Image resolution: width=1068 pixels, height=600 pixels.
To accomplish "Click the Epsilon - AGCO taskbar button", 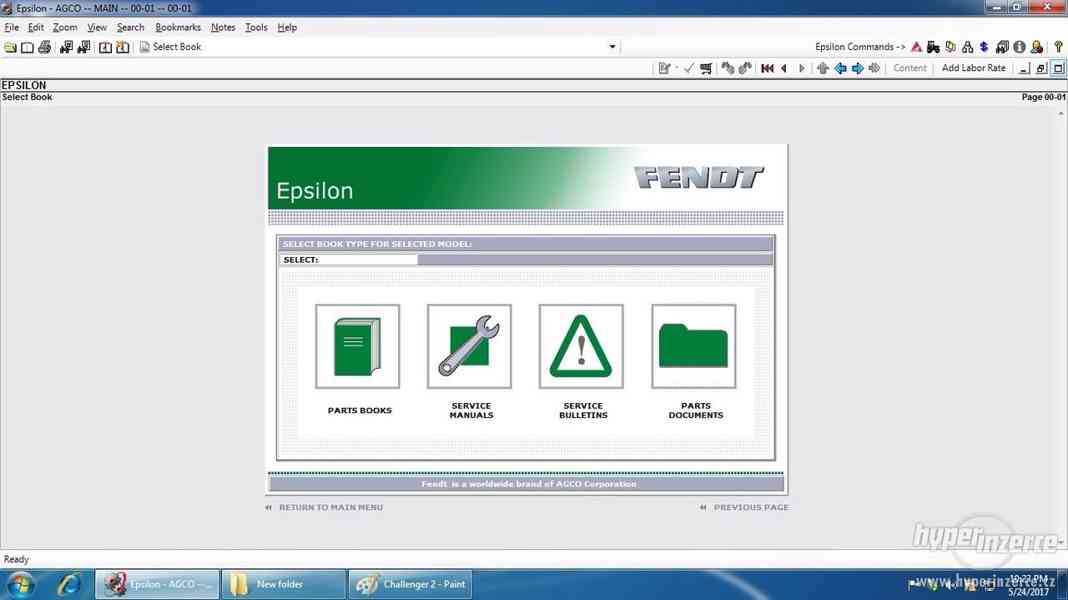I will (x=157, y=584).
